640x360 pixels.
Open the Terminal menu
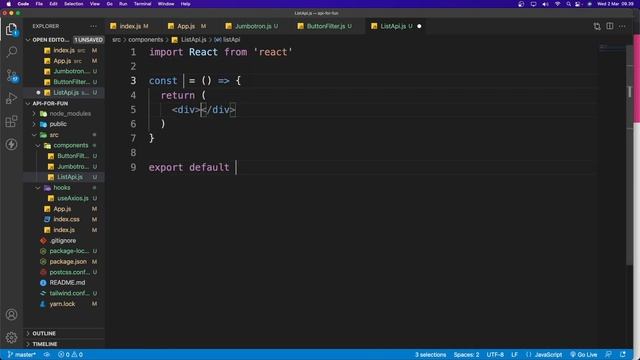point(142,4)
